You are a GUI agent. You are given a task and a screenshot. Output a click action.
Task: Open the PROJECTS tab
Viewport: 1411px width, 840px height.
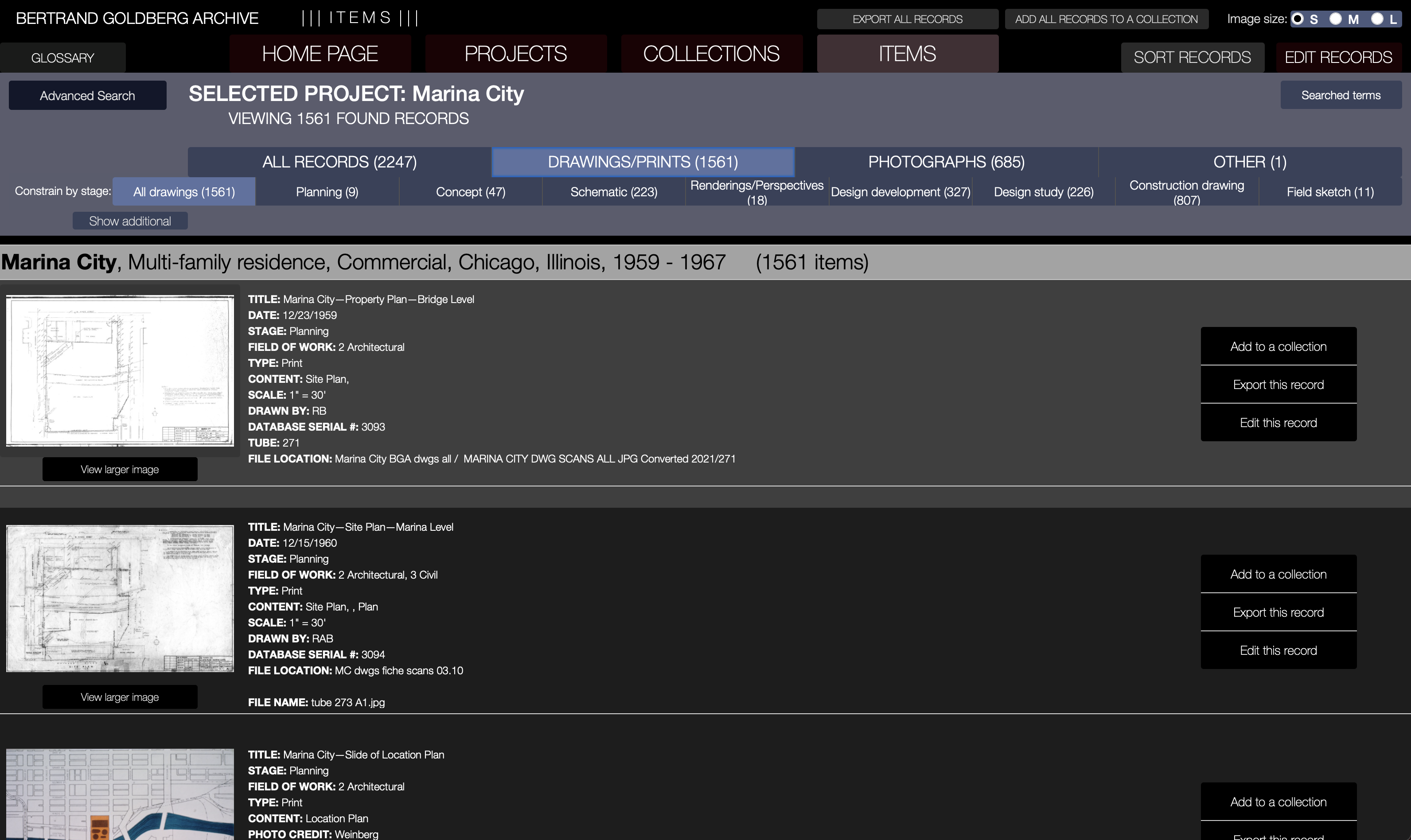(516, 54)
